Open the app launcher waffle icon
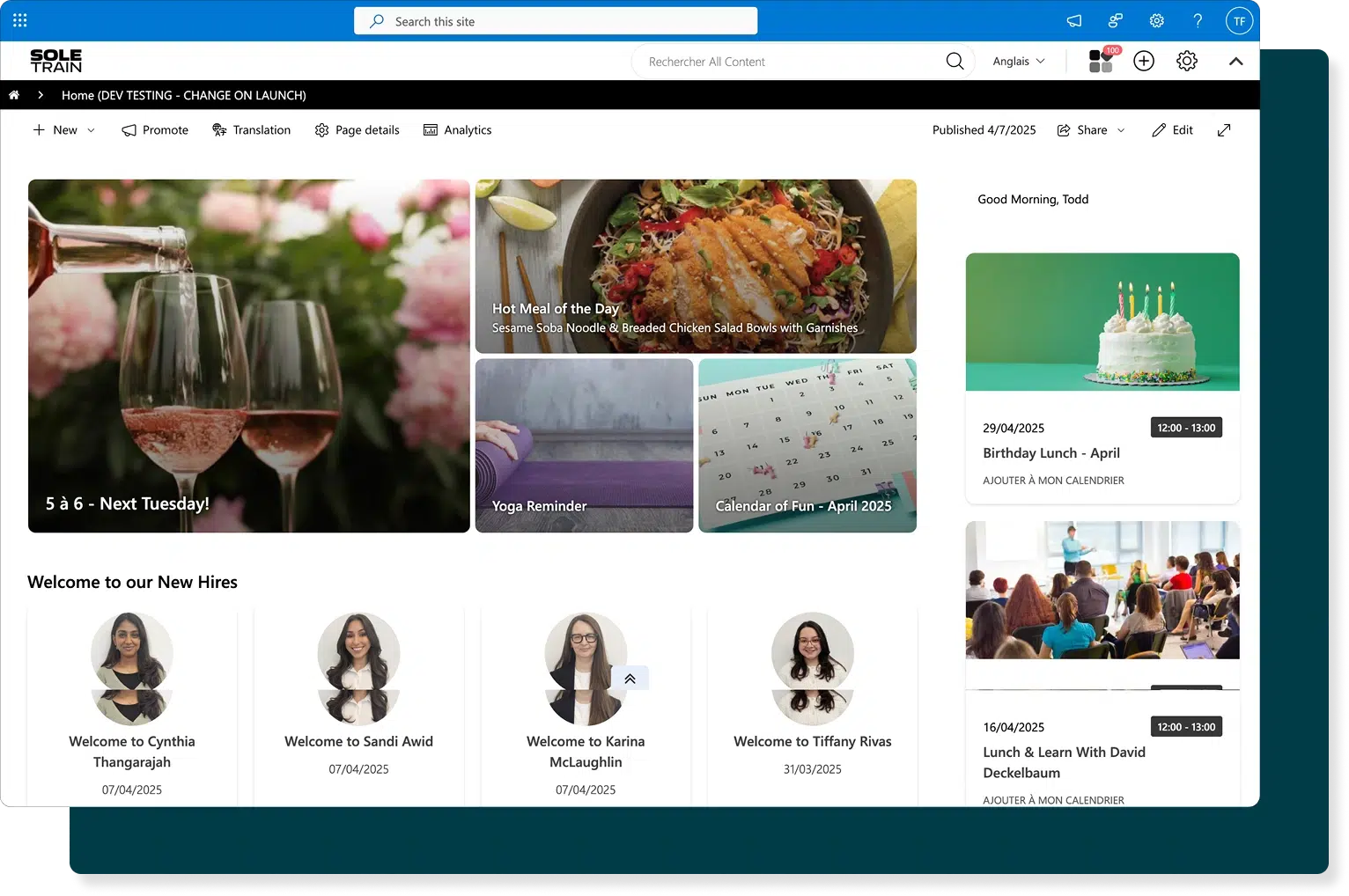 coord(20,20)
